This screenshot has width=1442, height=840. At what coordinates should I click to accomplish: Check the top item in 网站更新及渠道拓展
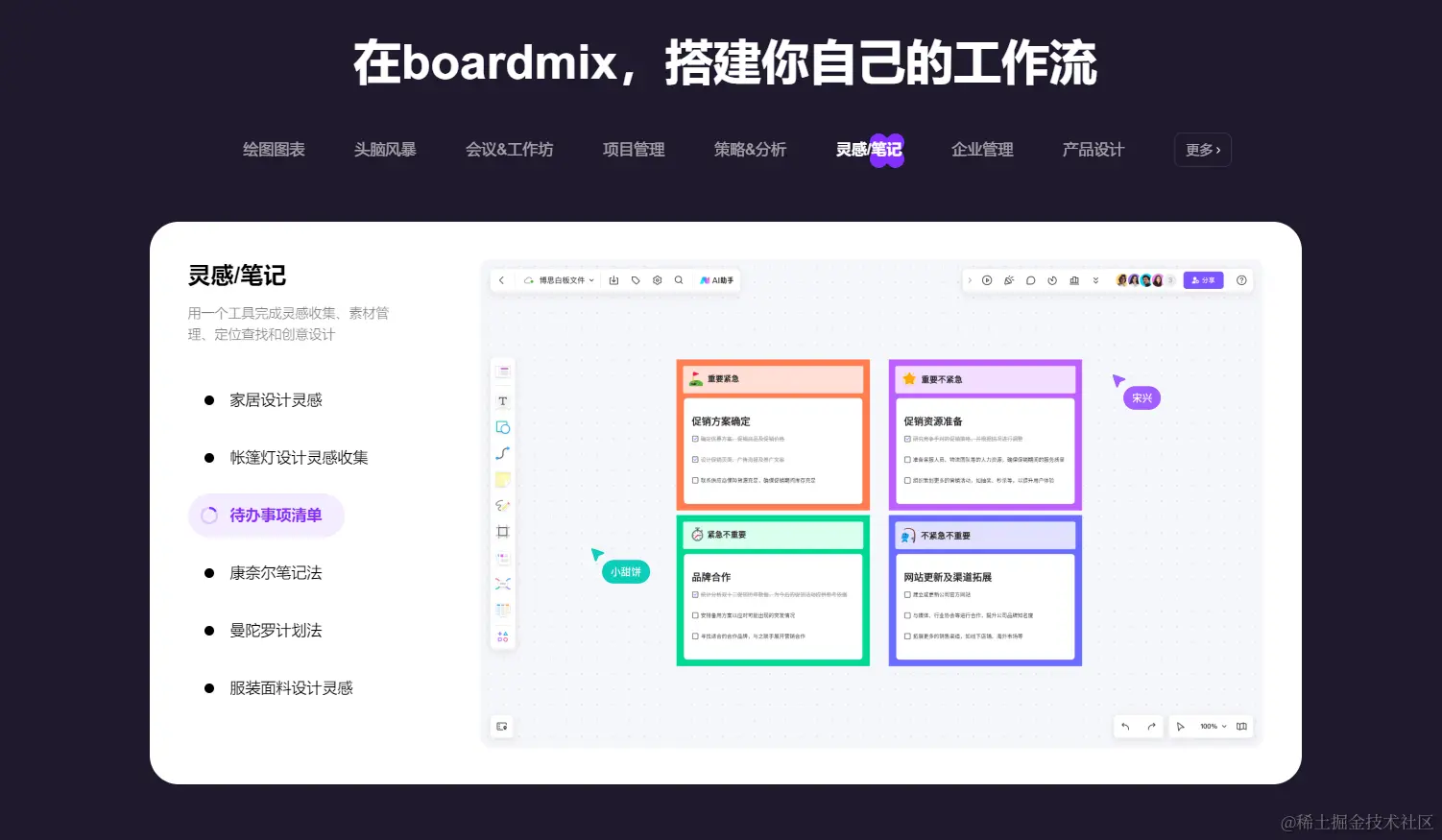pos(907,593)
